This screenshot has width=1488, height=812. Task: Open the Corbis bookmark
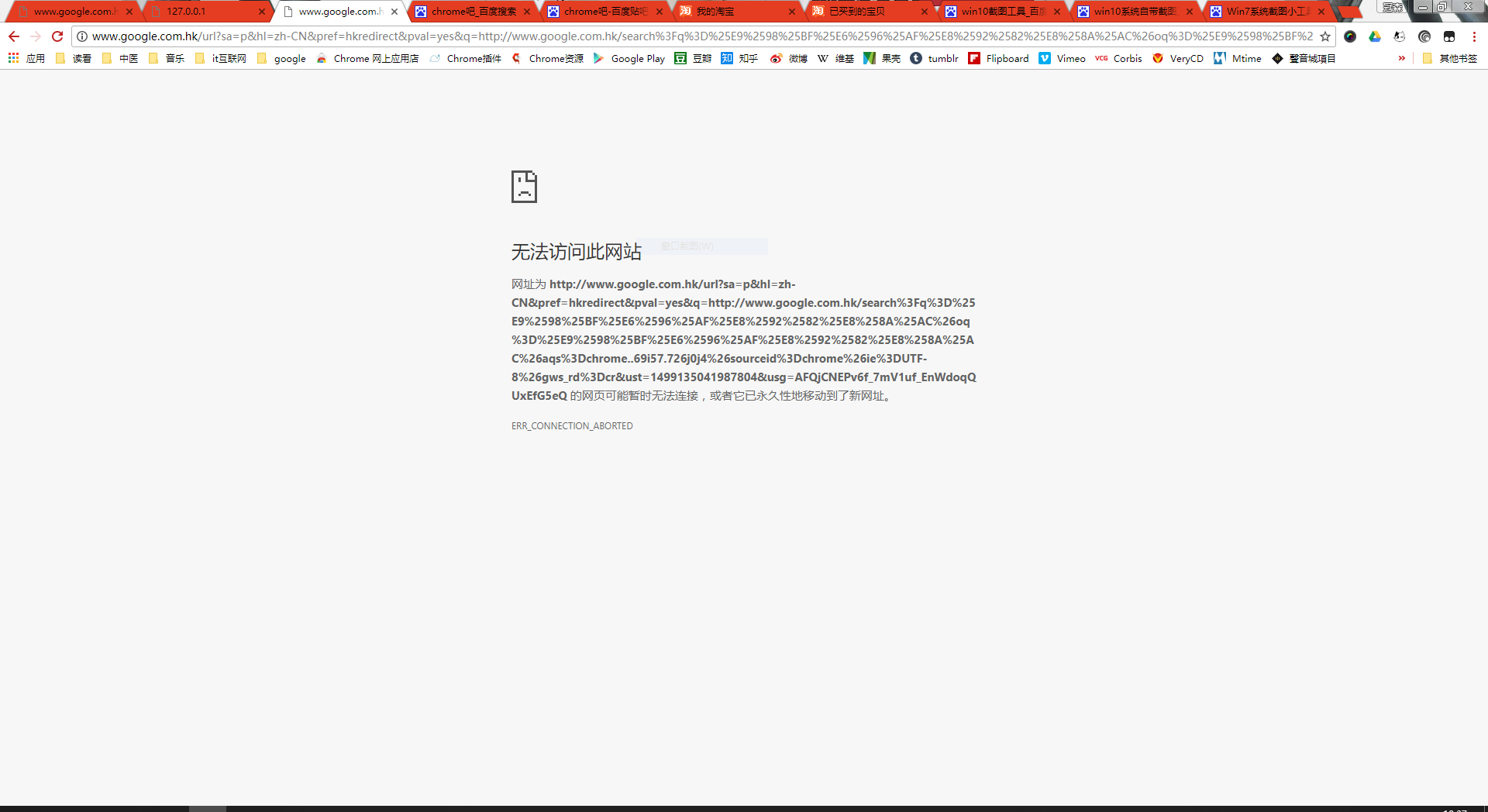point(1118,58)
